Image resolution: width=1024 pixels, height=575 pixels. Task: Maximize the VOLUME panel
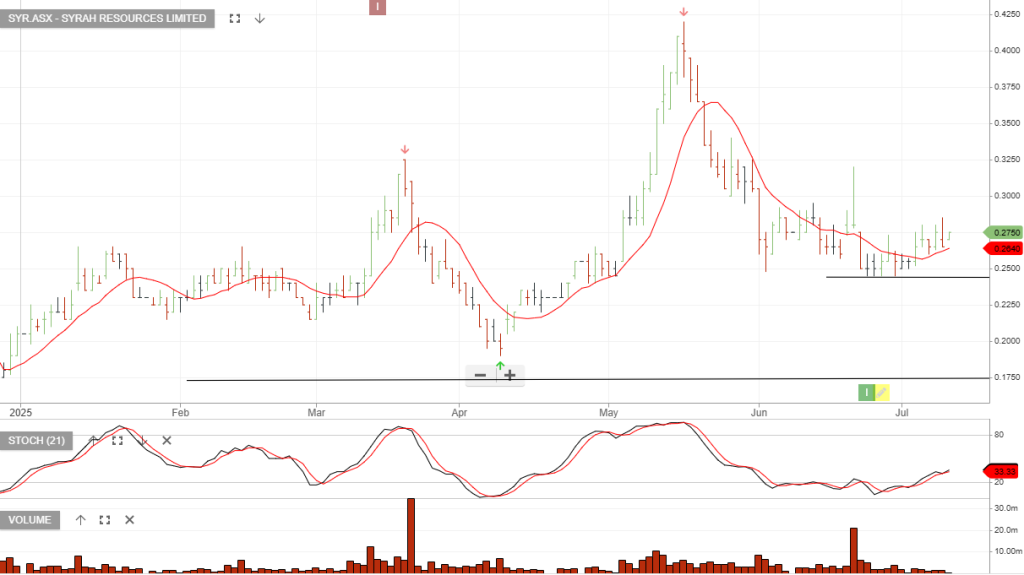point(104,520)
